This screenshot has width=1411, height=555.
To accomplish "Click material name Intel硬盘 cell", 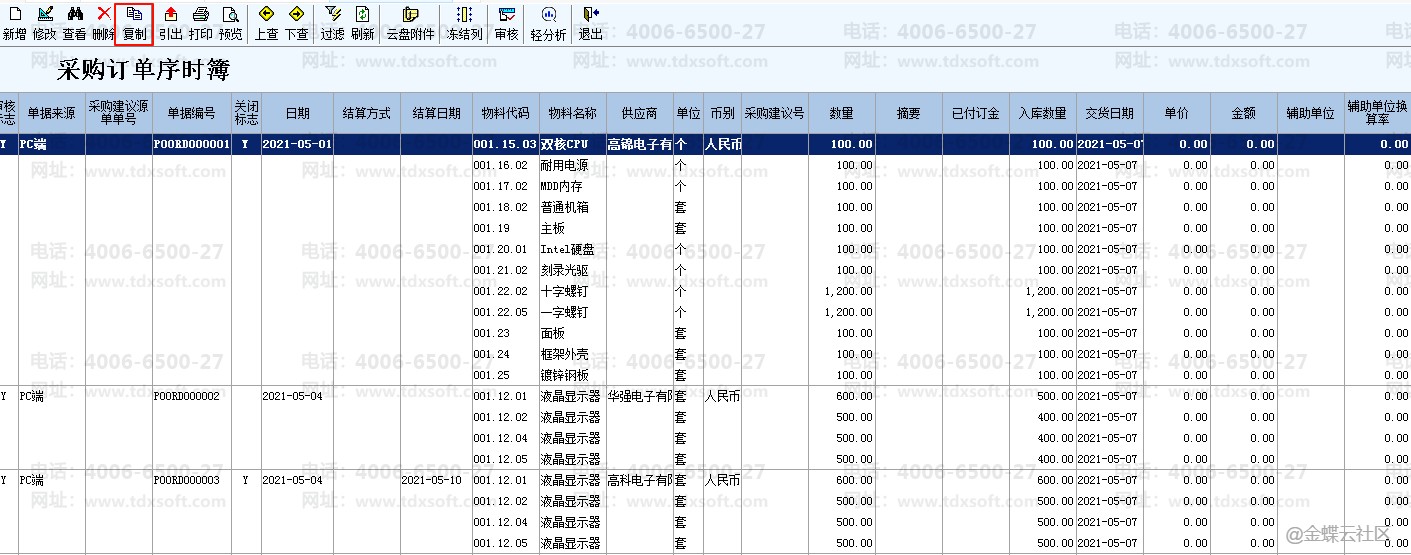I will point(572,249).
